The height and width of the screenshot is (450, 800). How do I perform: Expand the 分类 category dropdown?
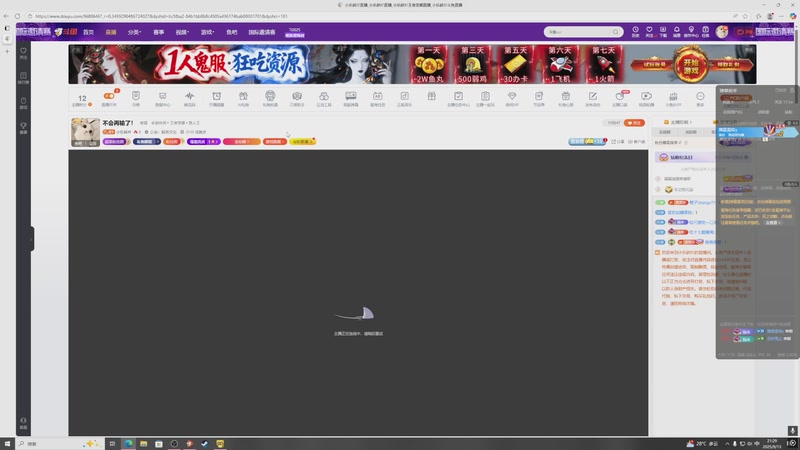134,32
